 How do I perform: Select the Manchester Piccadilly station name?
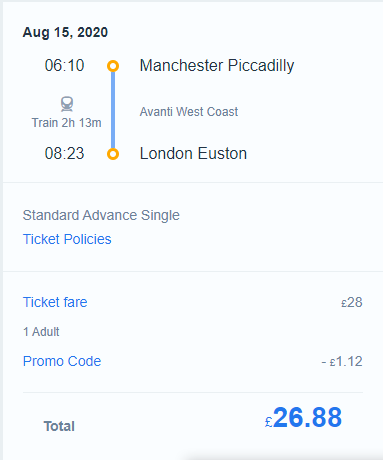(217, 65)
